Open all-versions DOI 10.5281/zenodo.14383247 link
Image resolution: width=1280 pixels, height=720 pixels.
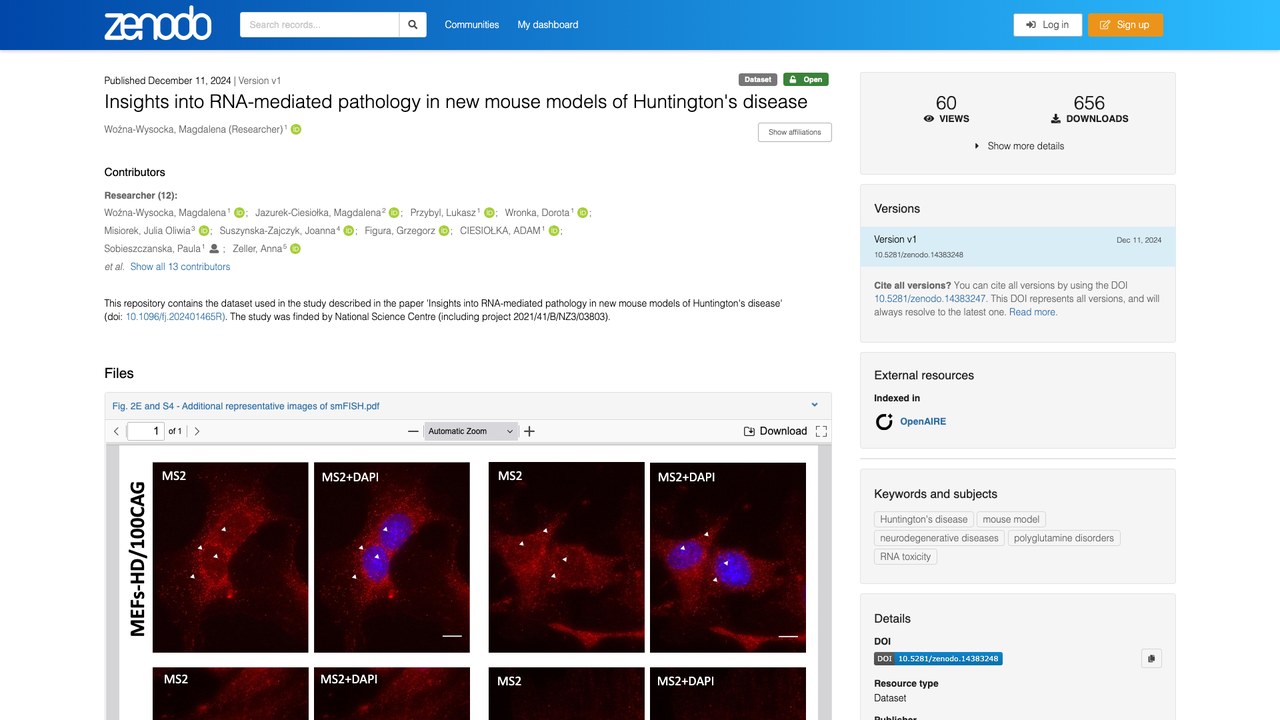(930, 299)
